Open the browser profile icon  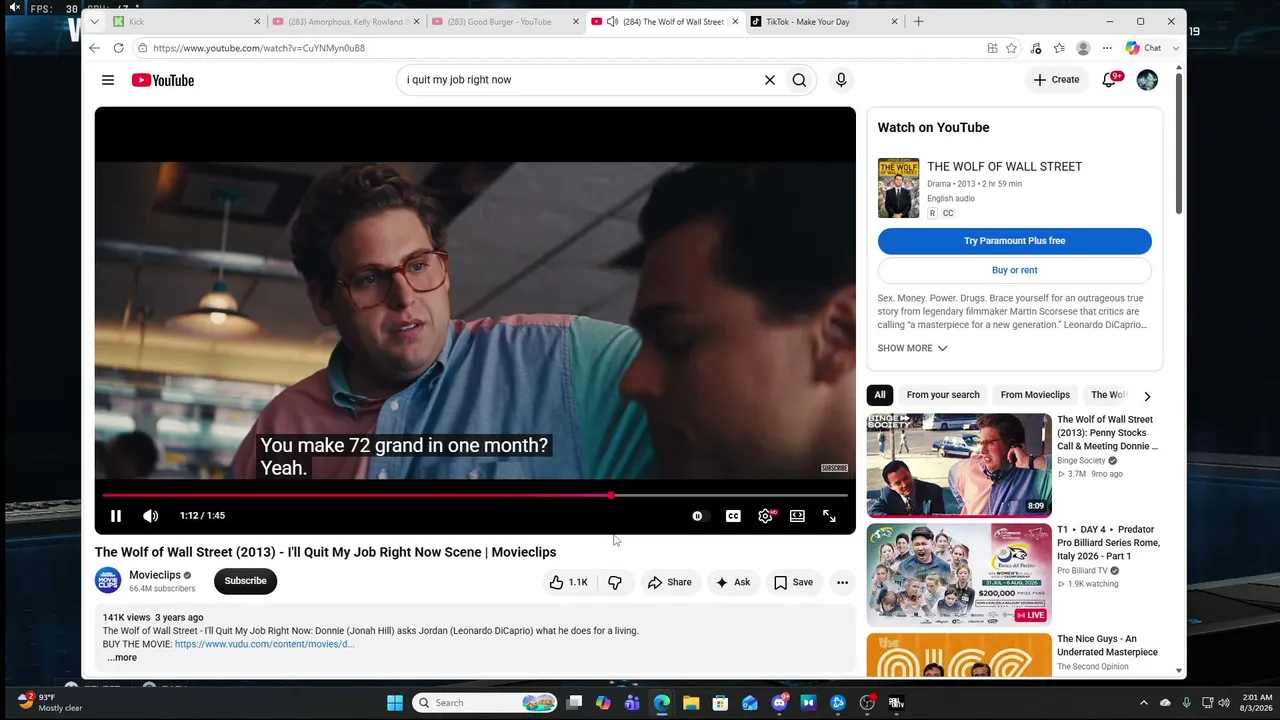pos(1083,48)
